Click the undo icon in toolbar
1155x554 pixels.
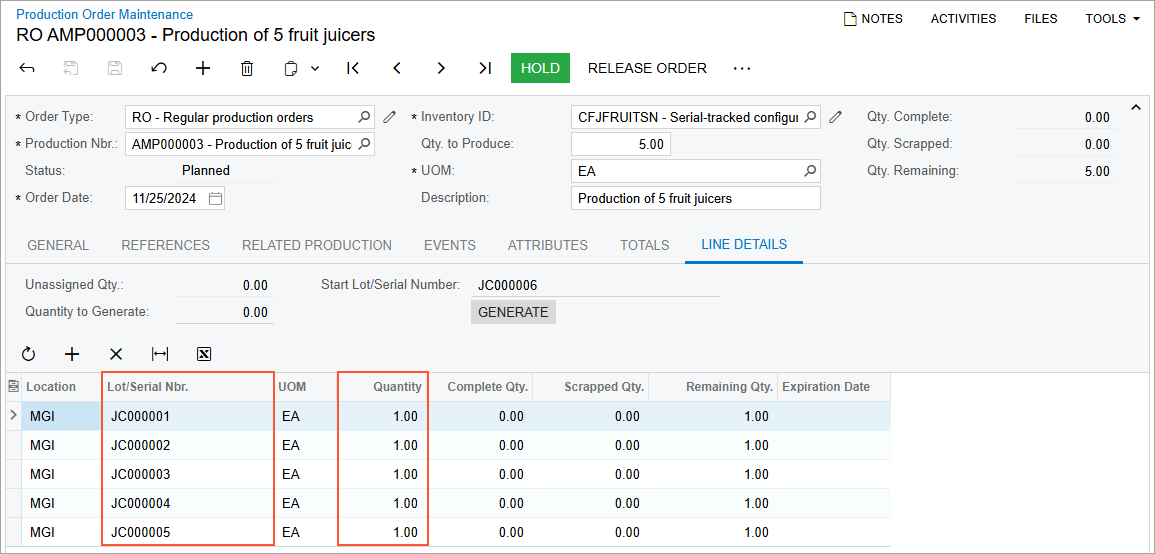pyautogui.click(x=159, y=68)
